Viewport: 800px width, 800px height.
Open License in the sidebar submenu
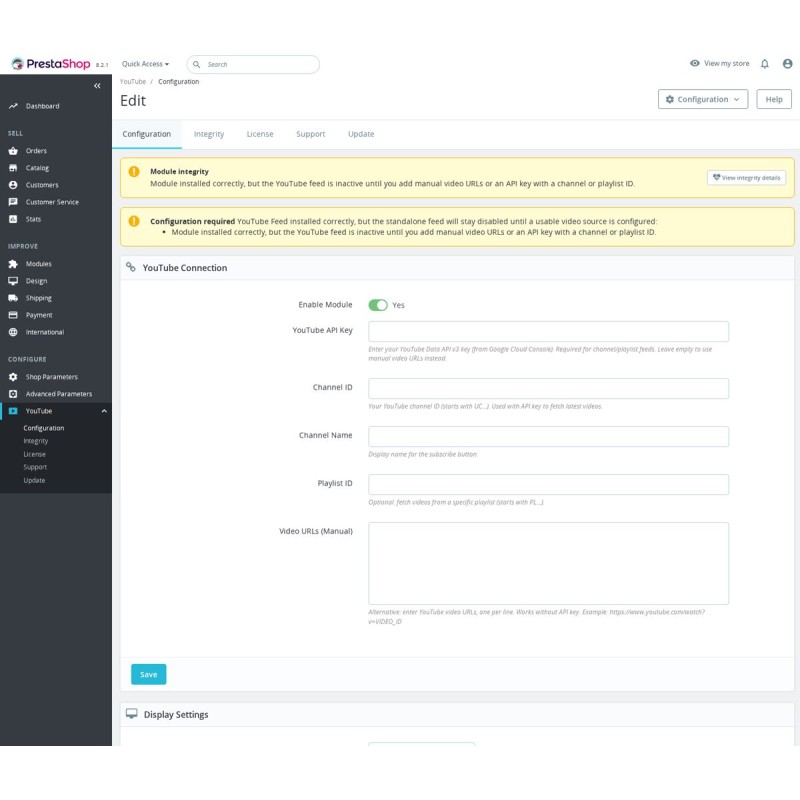tap(35, 454)
